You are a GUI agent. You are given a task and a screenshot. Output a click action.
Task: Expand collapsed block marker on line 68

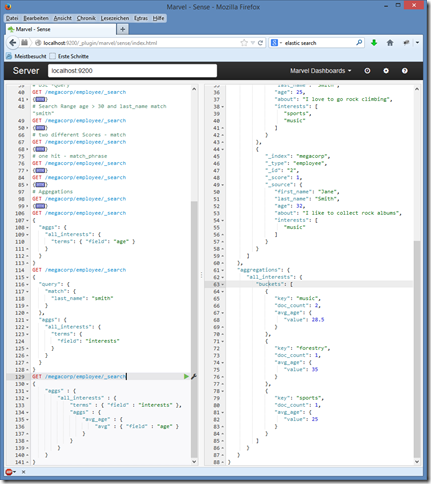[40, 149]
